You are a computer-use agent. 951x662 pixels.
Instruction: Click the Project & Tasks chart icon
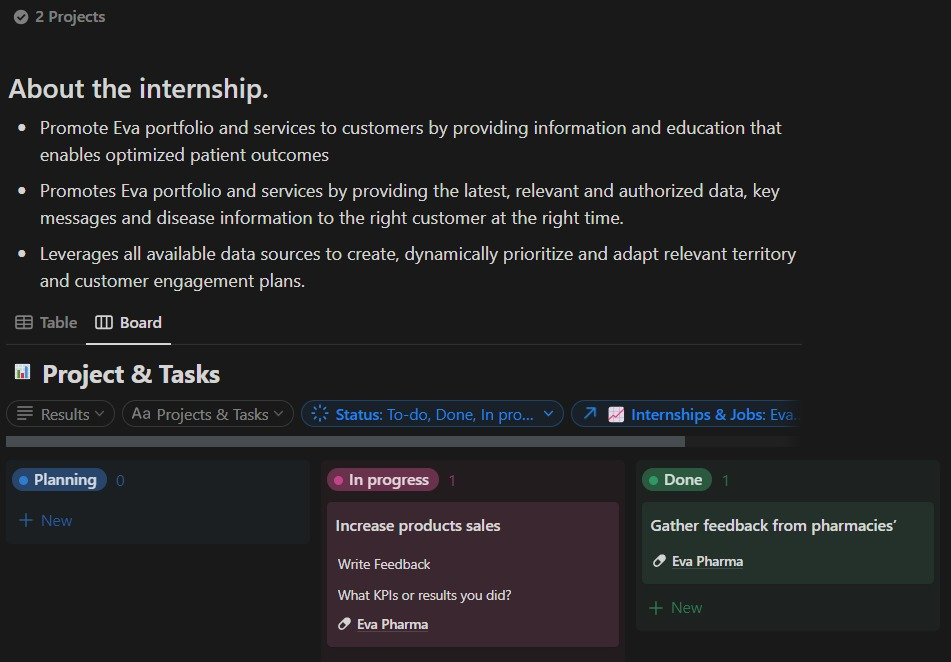pyautogui.click(x=22, y=373)
